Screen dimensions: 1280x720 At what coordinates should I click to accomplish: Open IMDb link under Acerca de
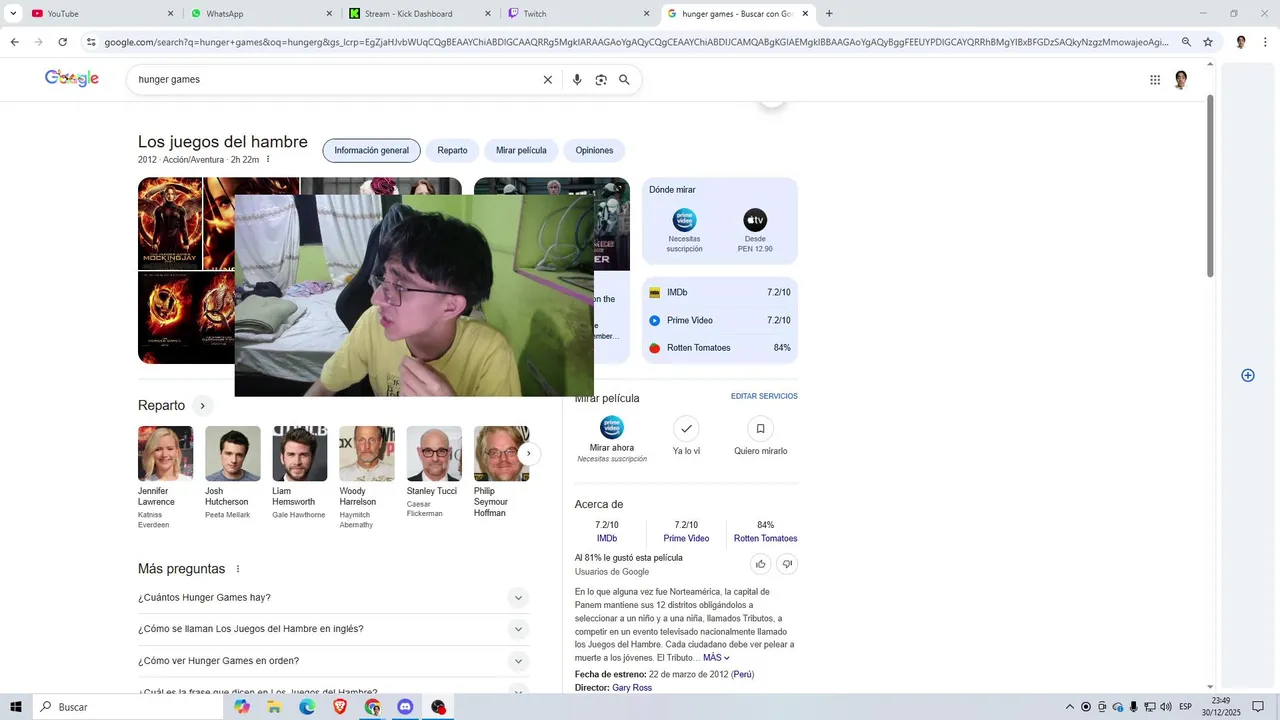pos(607,539)
